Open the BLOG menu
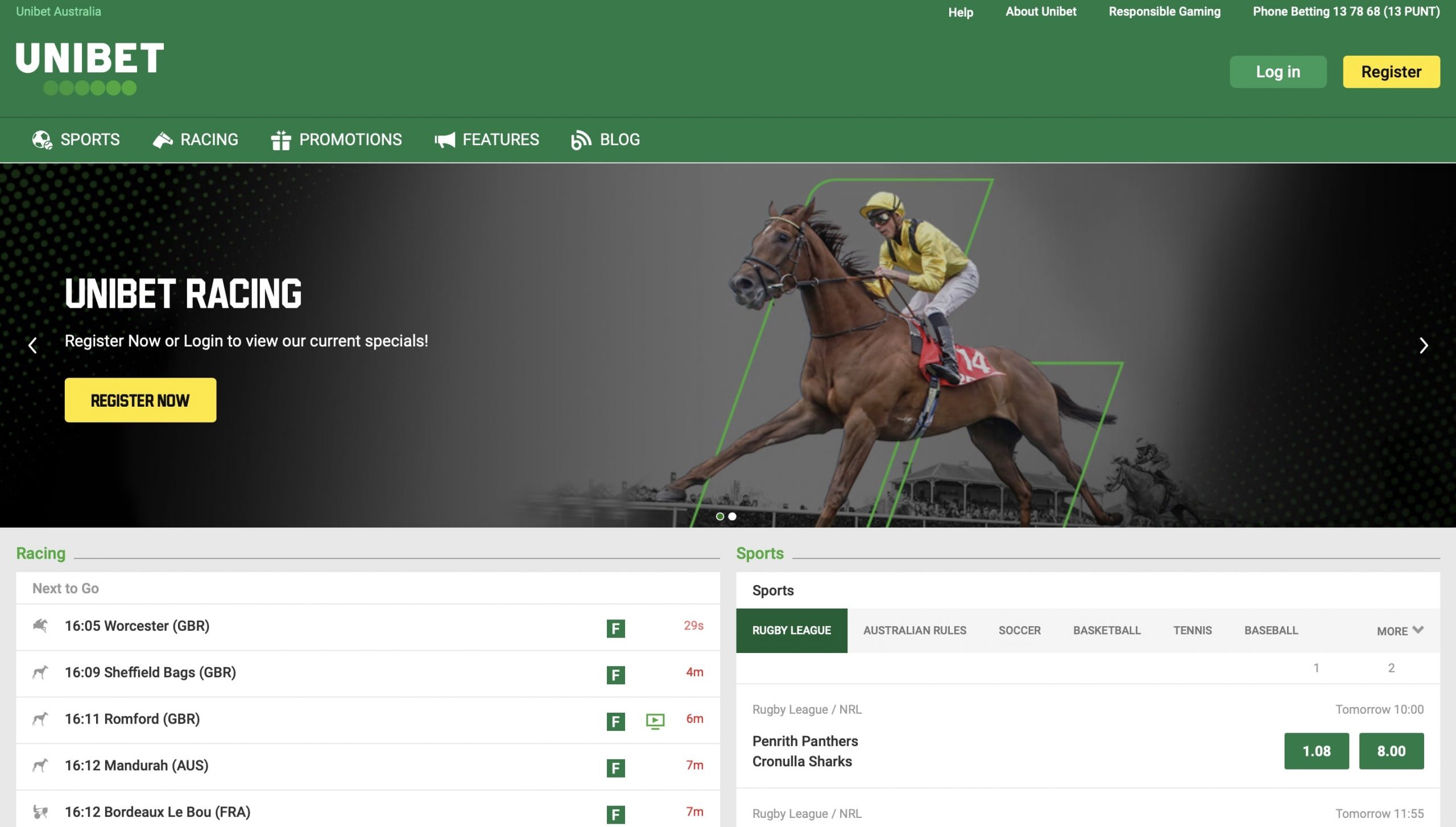Viewport: 1456px width, 827px height. (606, 140)
